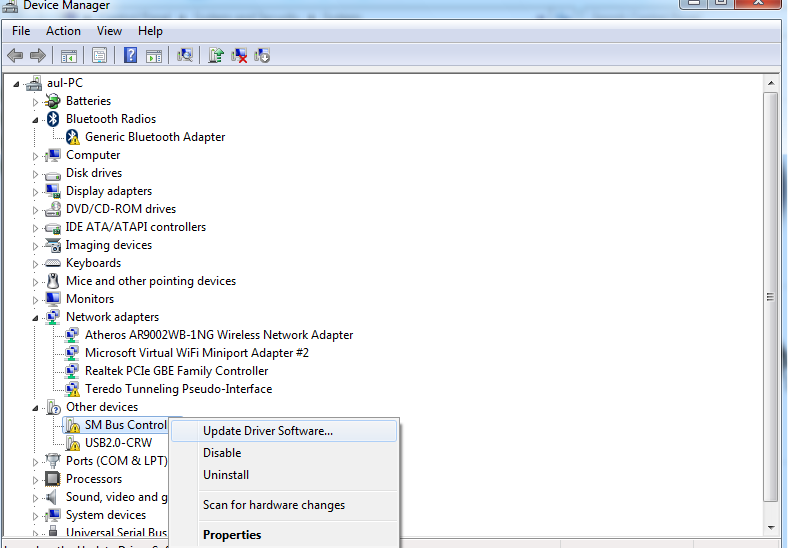Click the Bluetooth Radios icon
This screenshot has width=788, height=548.
53,119
